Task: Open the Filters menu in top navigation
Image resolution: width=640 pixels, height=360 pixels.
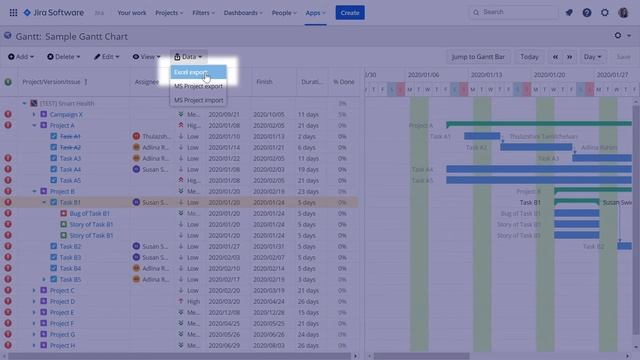Action: click(x=203, y=13)
